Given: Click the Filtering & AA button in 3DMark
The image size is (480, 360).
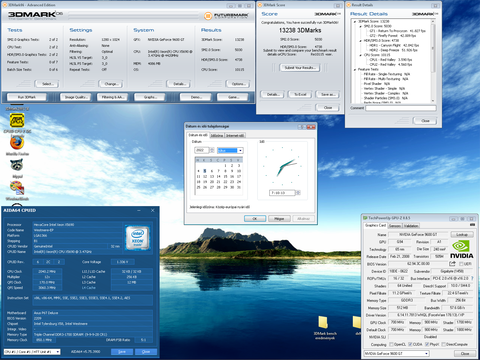Looking at the screenshot, I should (x=112, y=97).
